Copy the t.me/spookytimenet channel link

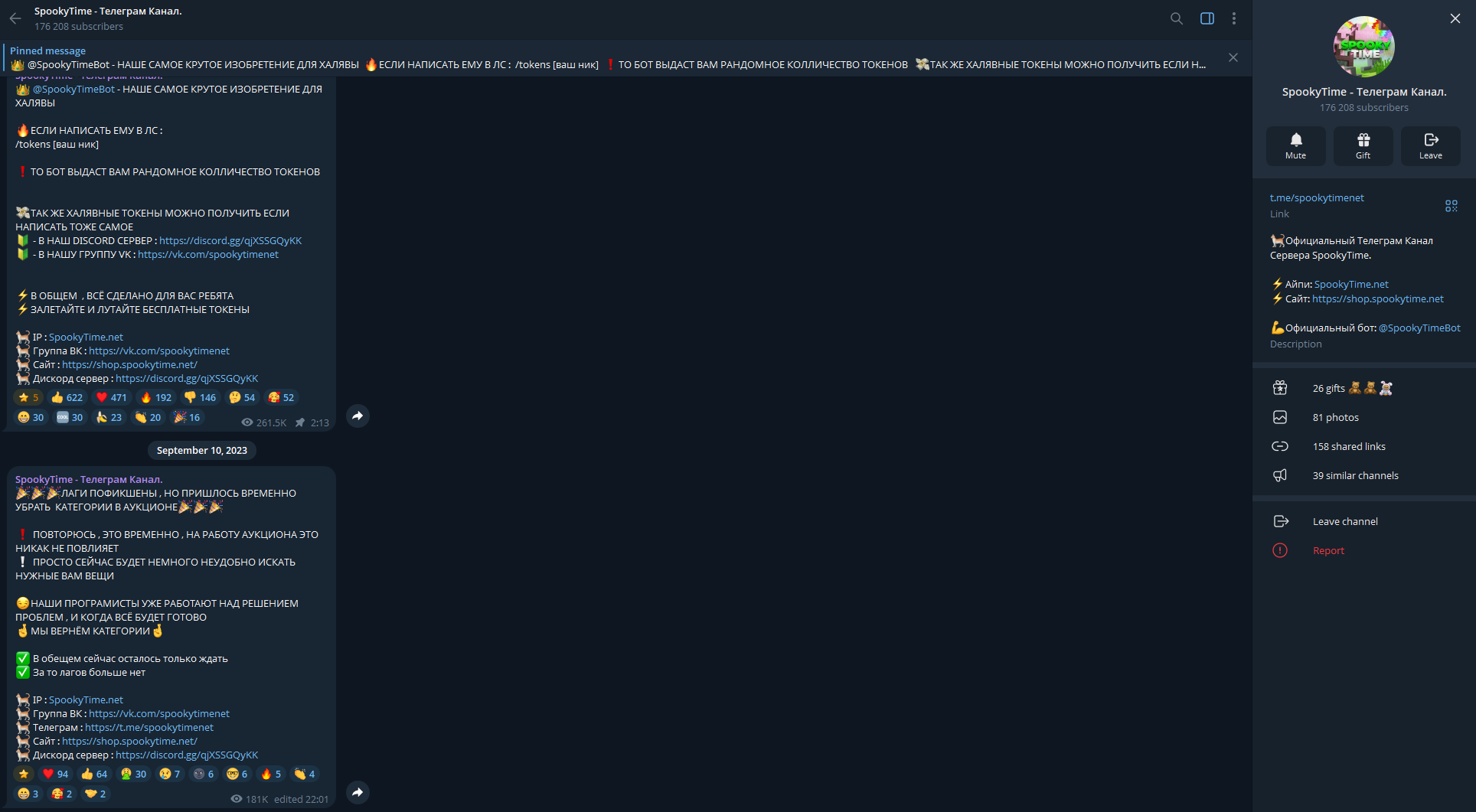click(1317, 198)
